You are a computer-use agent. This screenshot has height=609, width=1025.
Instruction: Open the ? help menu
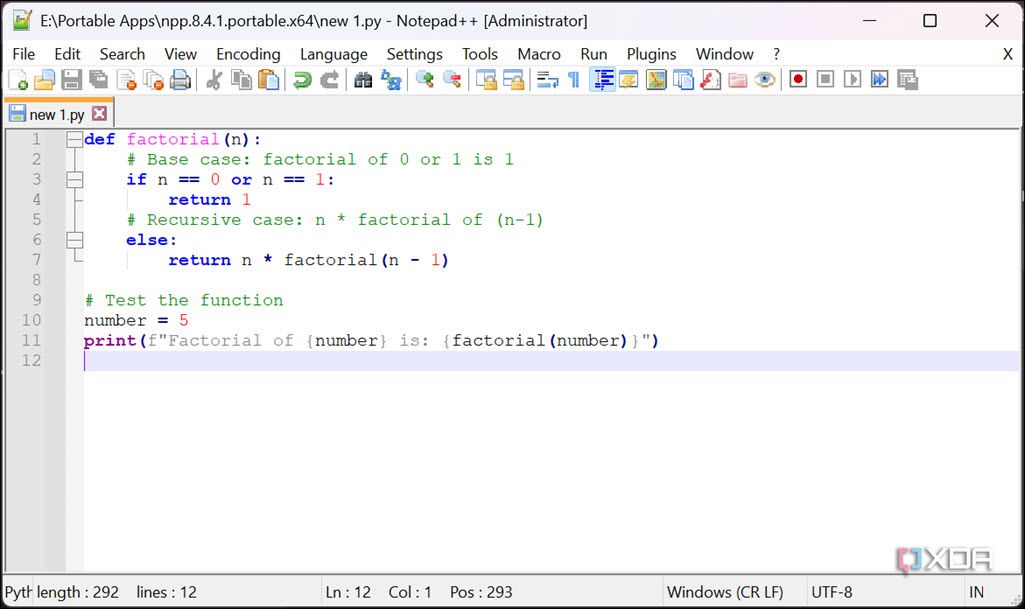(x=776, y=54)
